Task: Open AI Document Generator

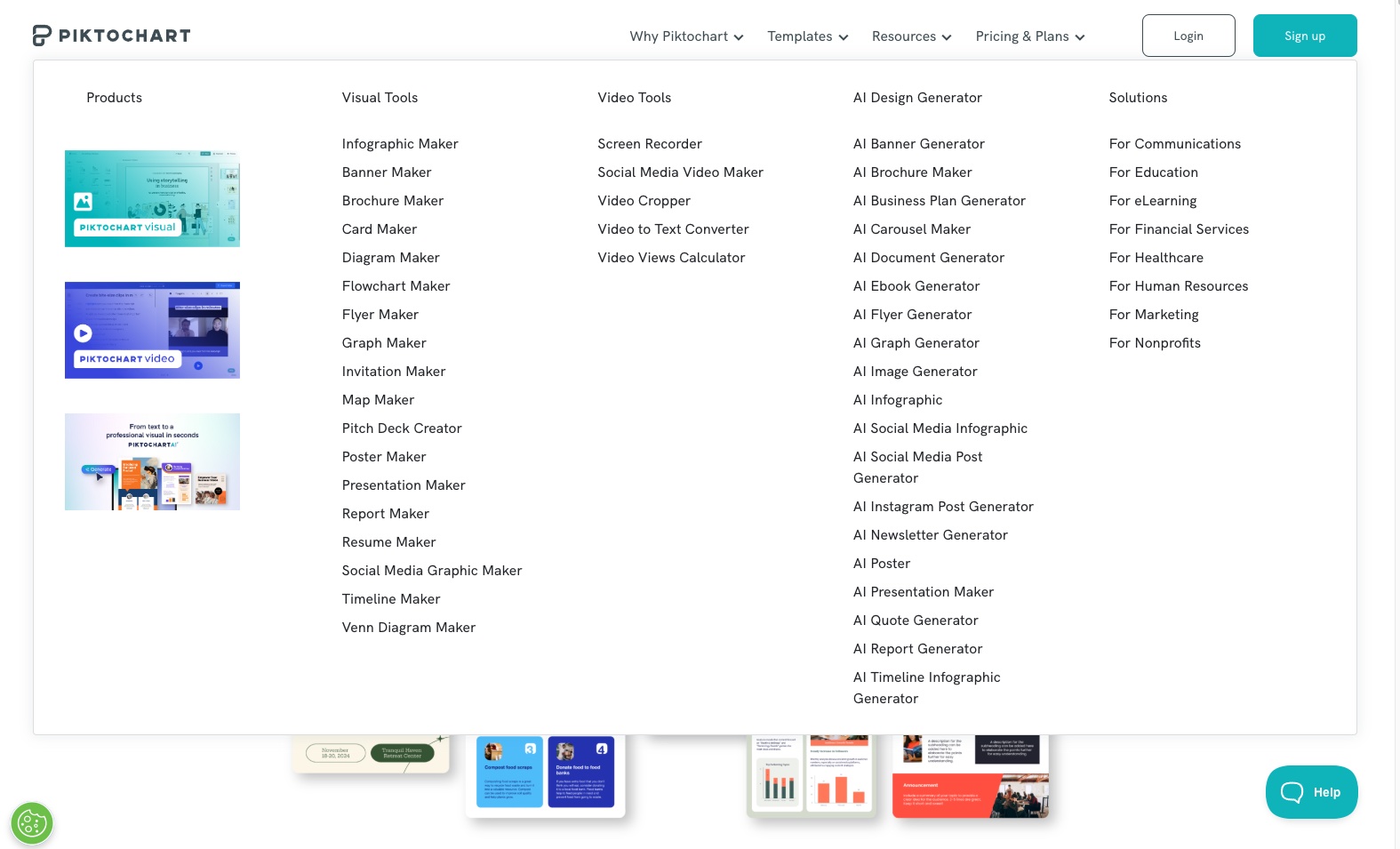Action: point(929,258)
